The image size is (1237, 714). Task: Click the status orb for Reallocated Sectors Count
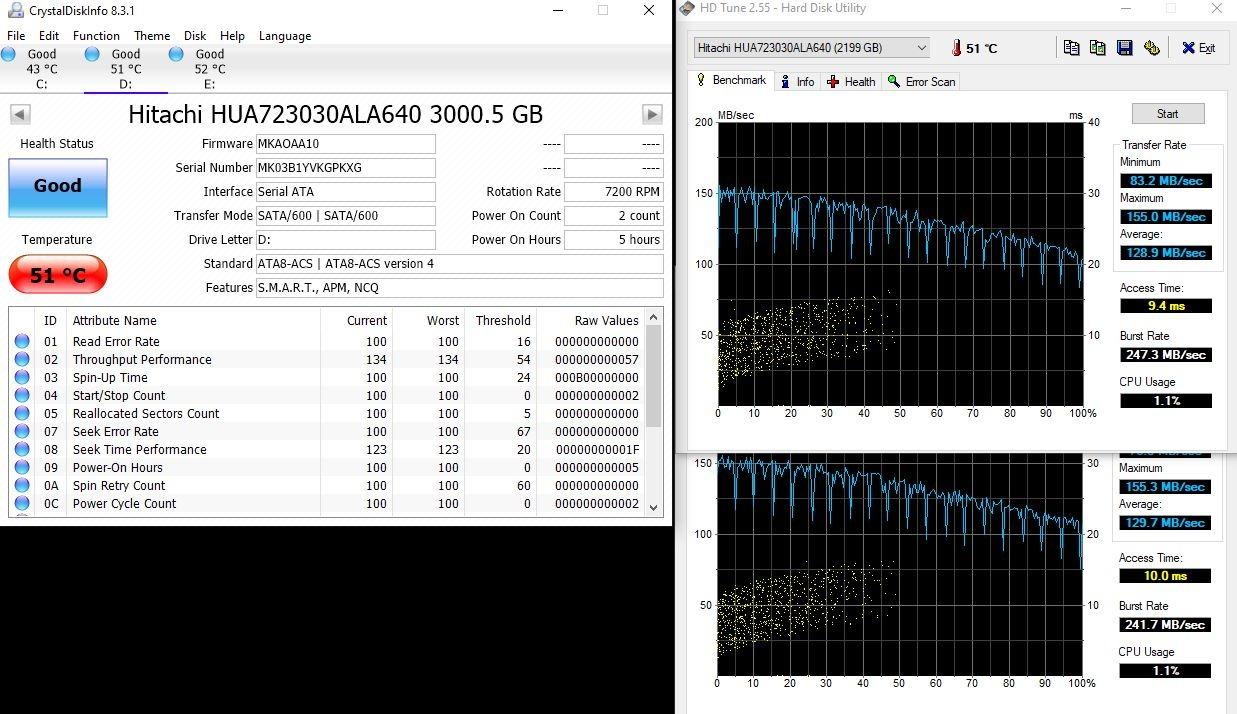point(22,414)
